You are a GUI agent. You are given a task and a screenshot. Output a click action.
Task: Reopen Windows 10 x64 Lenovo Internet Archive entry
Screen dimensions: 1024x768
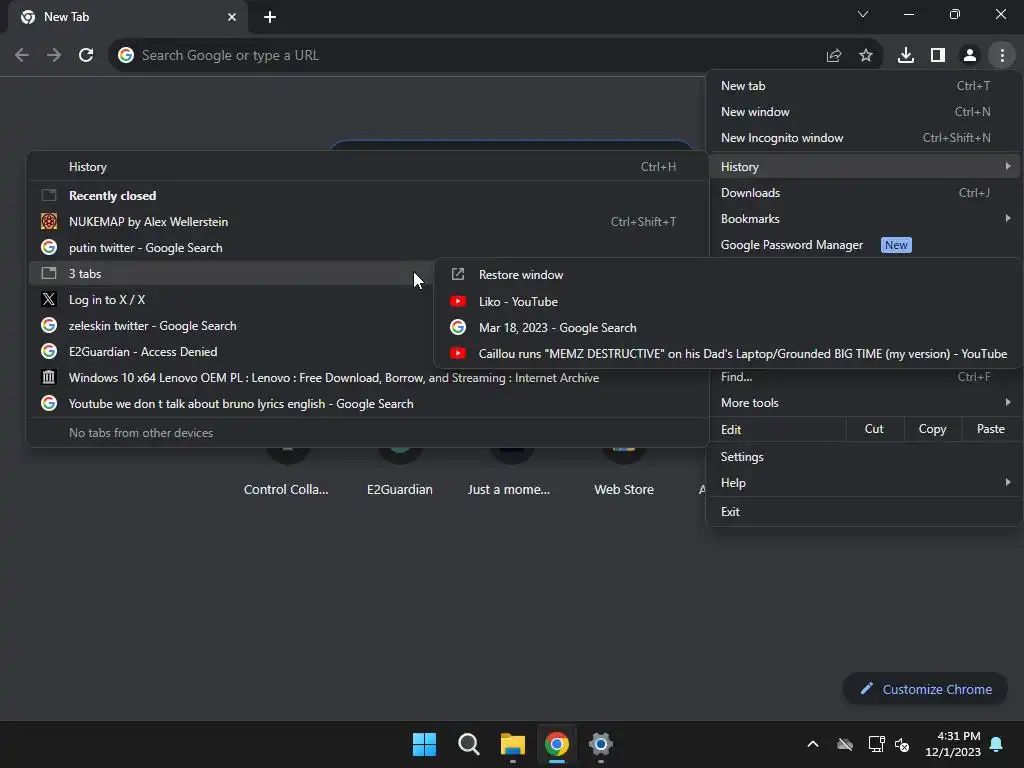(368, 377)
